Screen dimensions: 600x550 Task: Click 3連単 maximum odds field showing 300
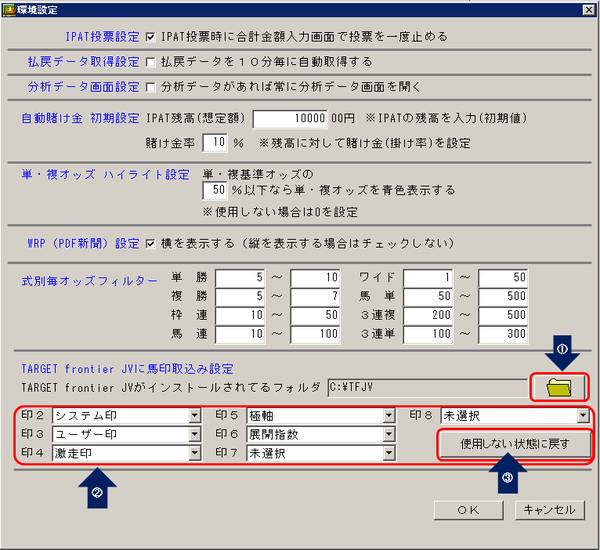[x=503, y=334]
